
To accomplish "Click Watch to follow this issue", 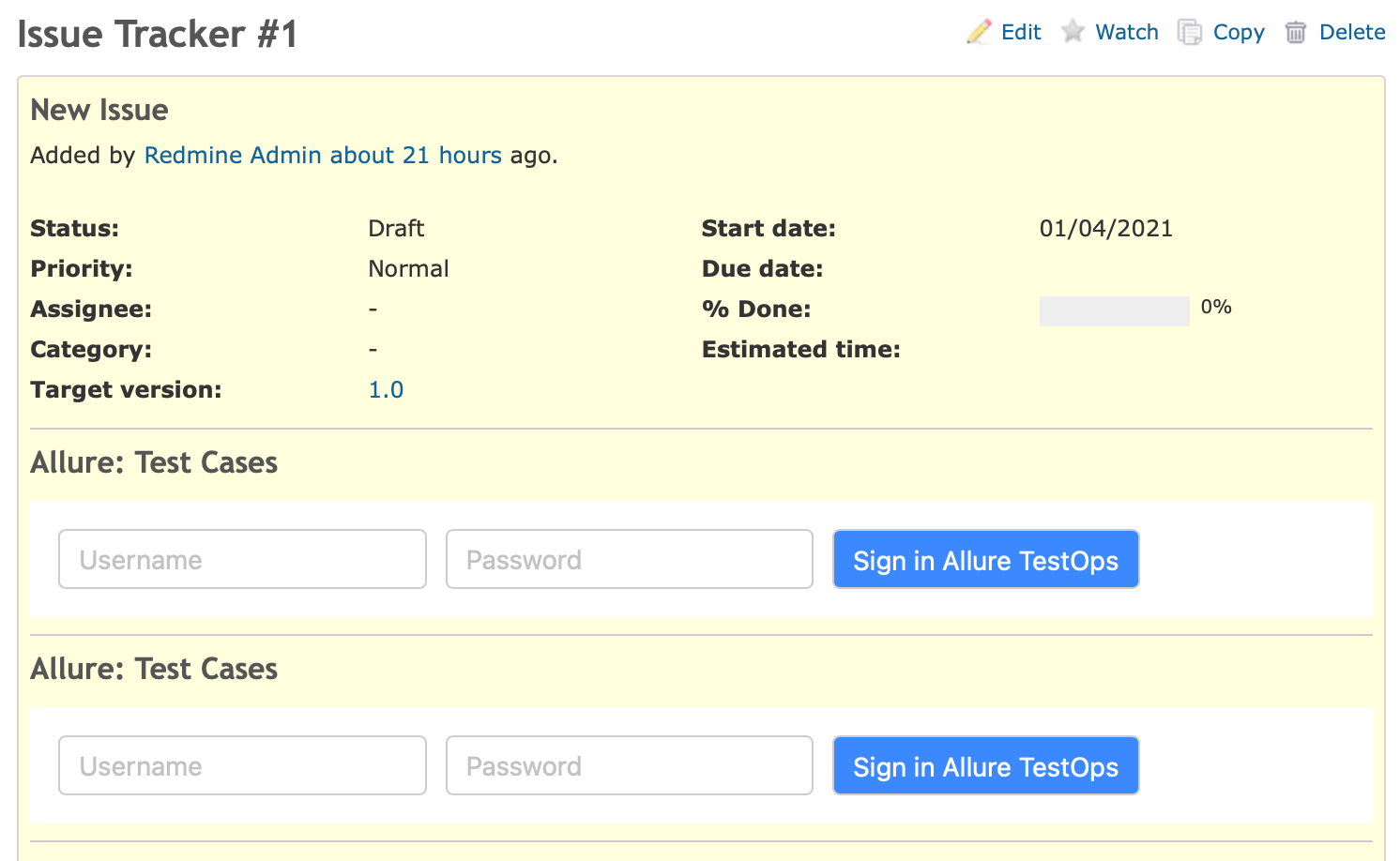I will 1126,31.
